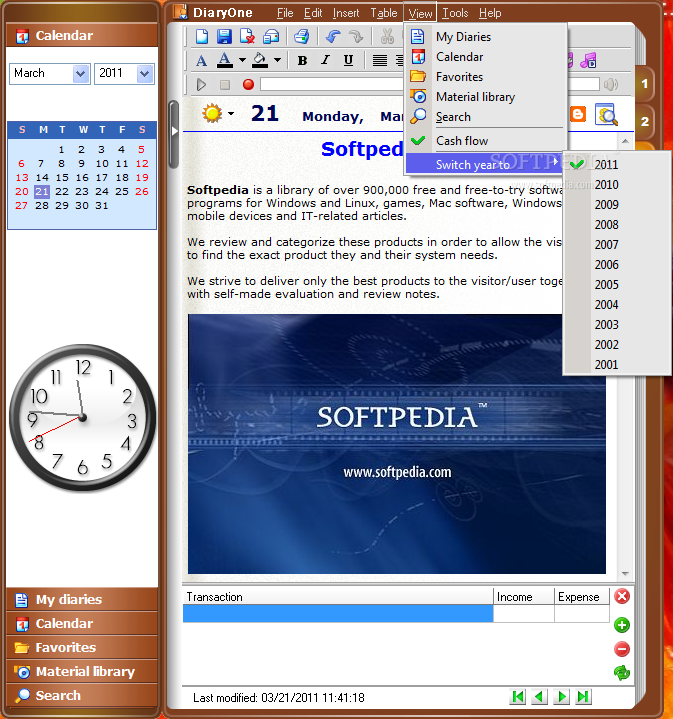Start recording with the red record button
This screenshot has height=719, width=673.
[x=248, y=84]
